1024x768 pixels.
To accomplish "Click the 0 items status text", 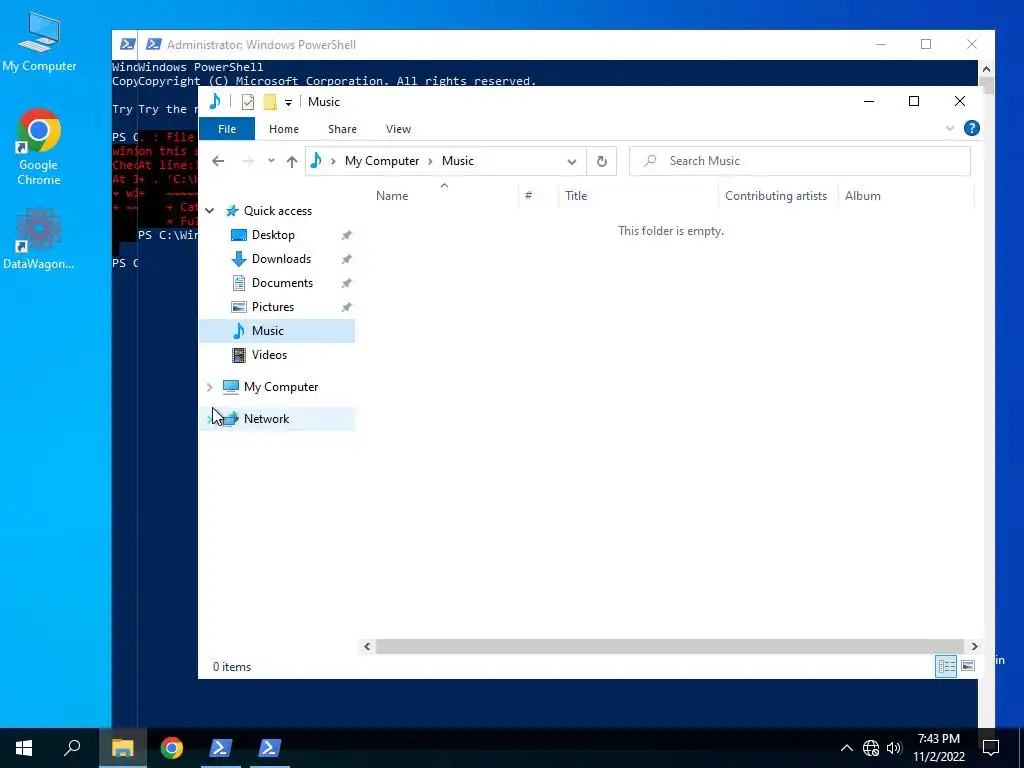I will [232, 667].
